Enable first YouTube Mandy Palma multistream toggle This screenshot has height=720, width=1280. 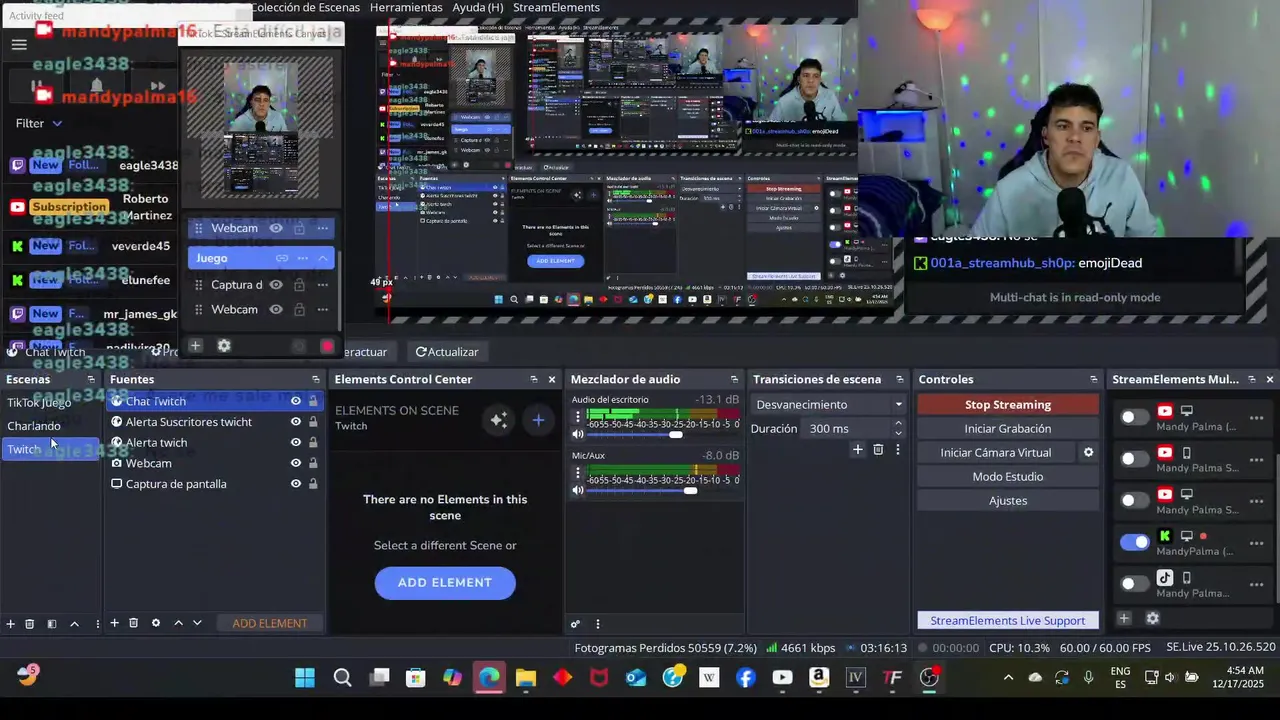coord(1135,417)
